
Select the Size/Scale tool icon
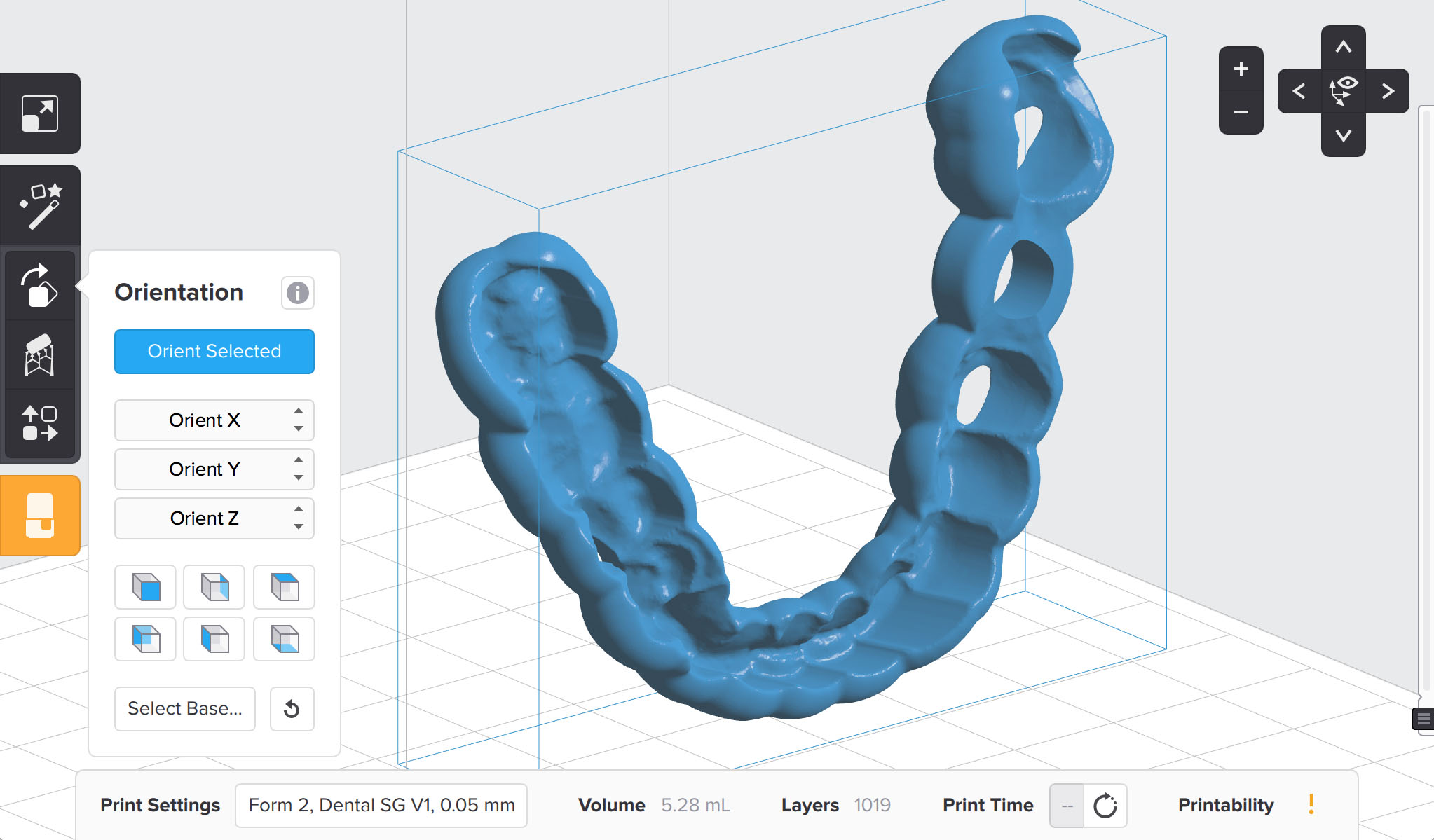click(x=40, y=113)
